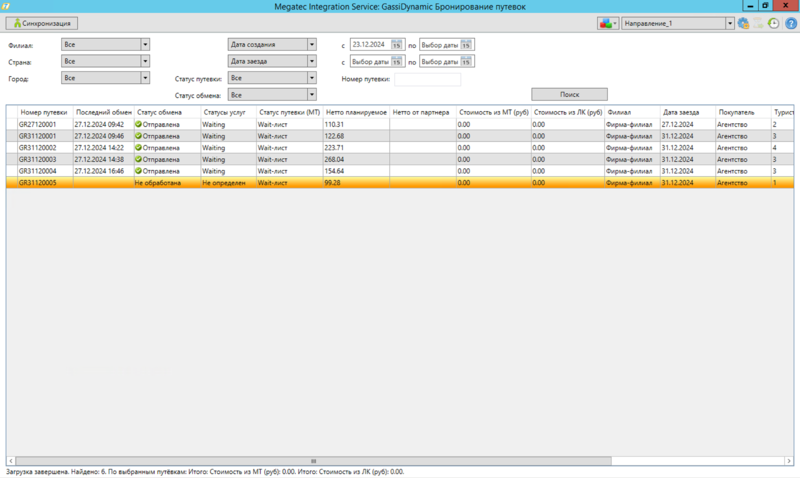
Task: Open calendar for check-in end date
Action: pyautogui.click(x=467, y=62)
